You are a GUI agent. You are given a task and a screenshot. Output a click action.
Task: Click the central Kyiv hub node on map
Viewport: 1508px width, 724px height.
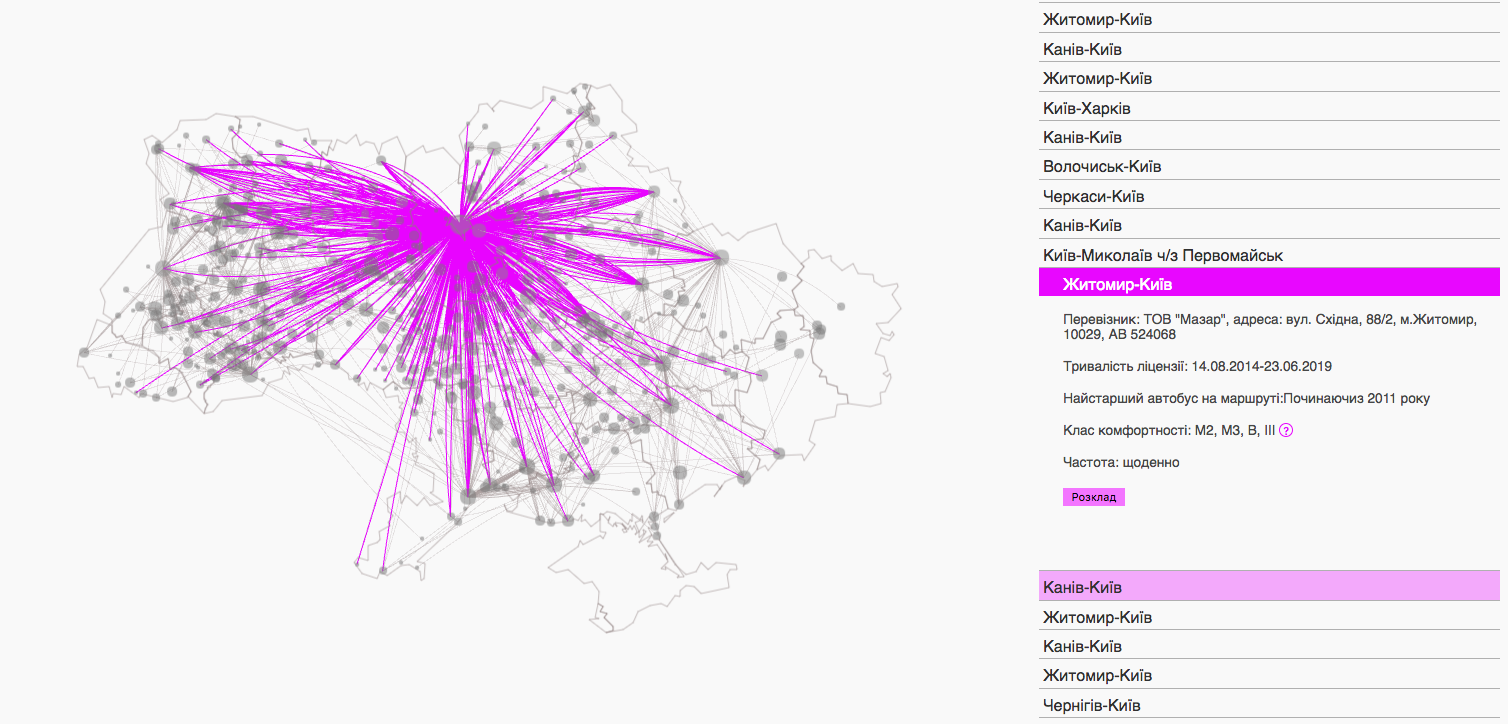click(461, 226)
